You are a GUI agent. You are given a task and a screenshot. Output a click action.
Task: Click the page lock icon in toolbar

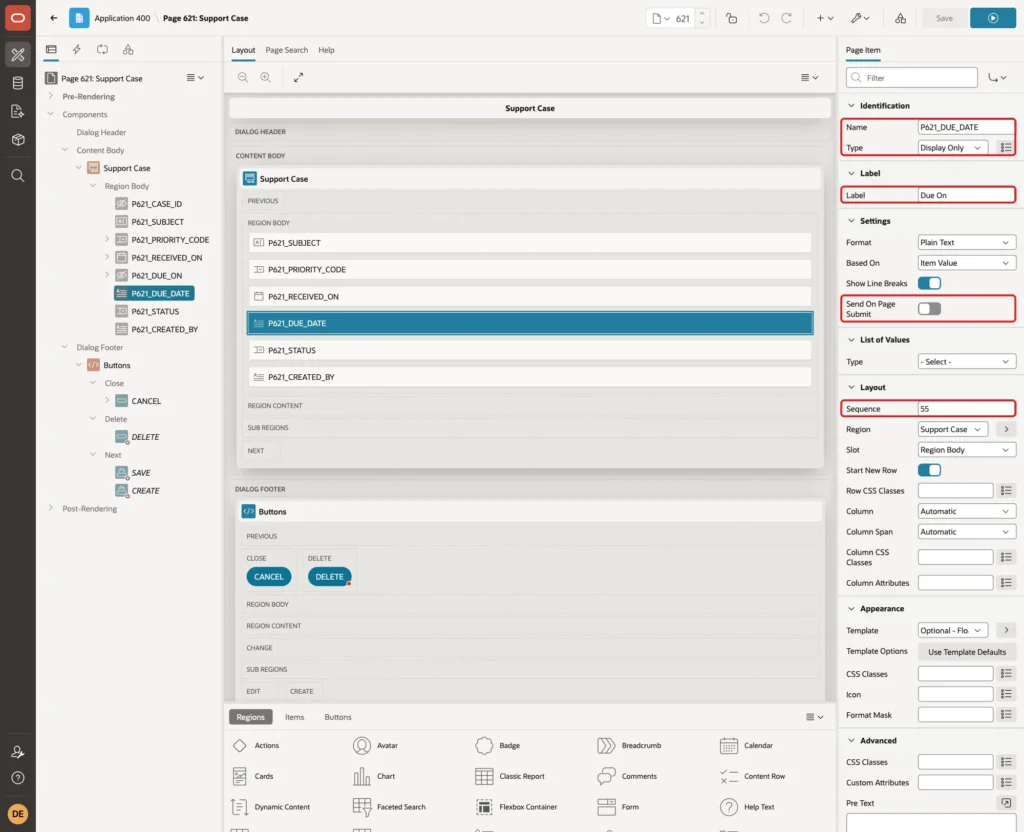click(x=731, y=18)
